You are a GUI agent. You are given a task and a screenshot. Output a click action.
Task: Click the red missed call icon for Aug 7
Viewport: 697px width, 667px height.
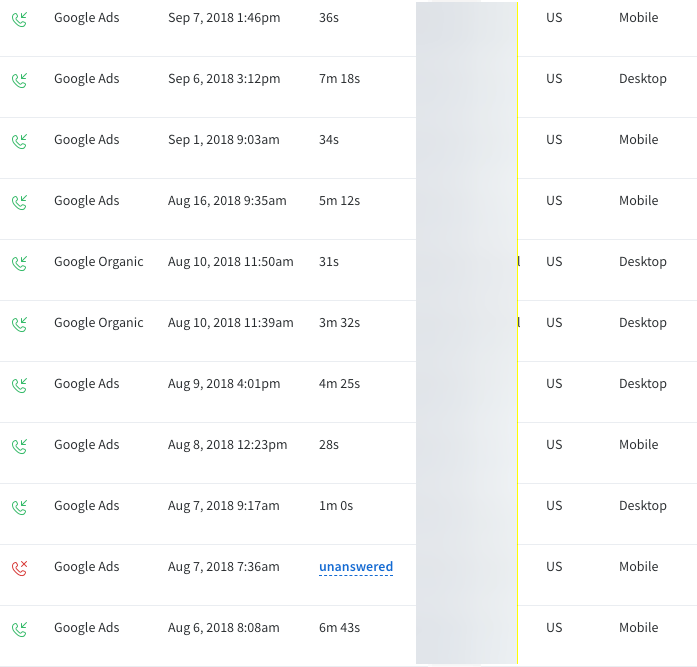pos(19,568)
